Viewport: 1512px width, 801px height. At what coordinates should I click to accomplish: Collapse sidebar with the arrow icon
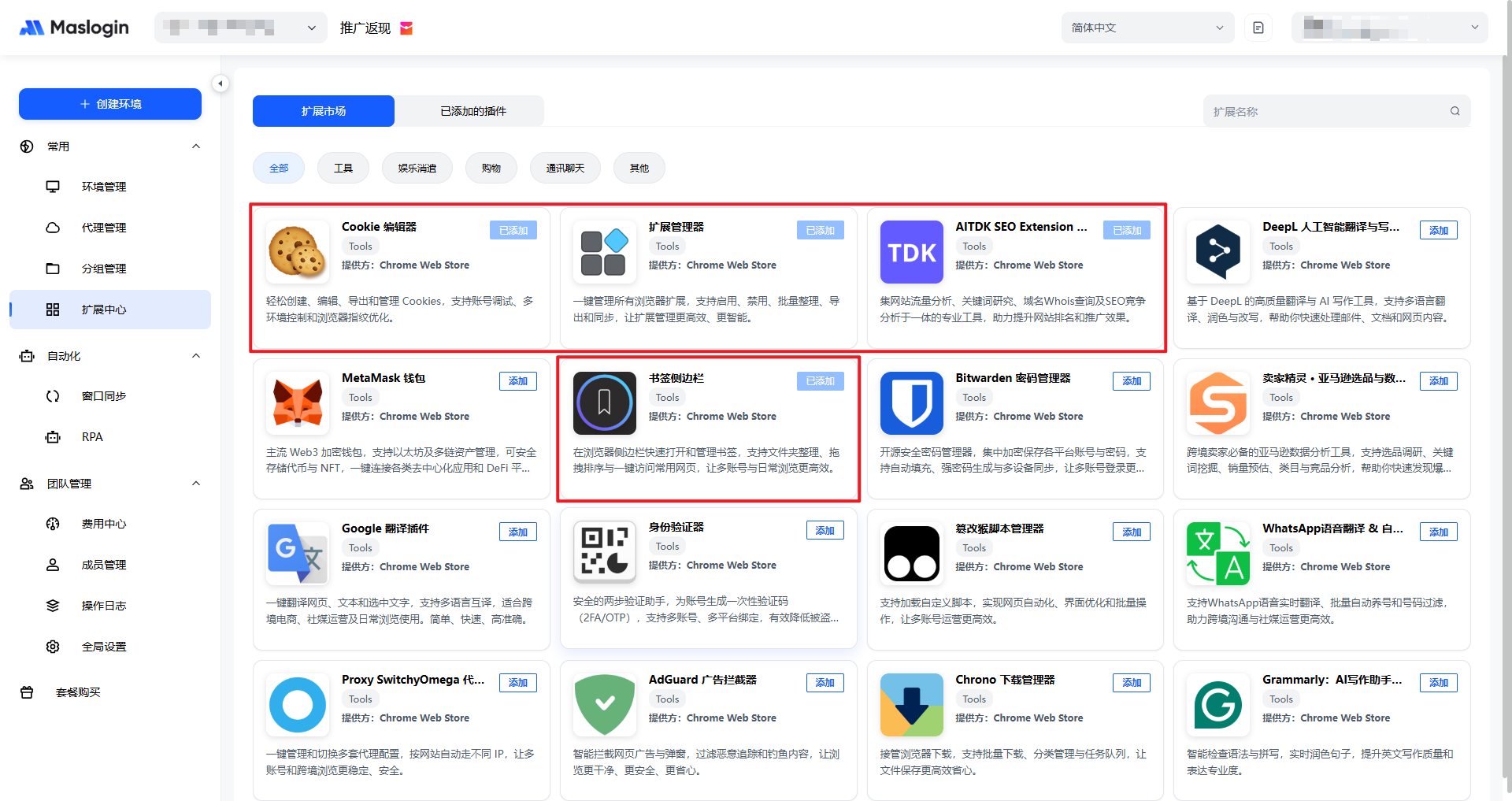[220, 83]
